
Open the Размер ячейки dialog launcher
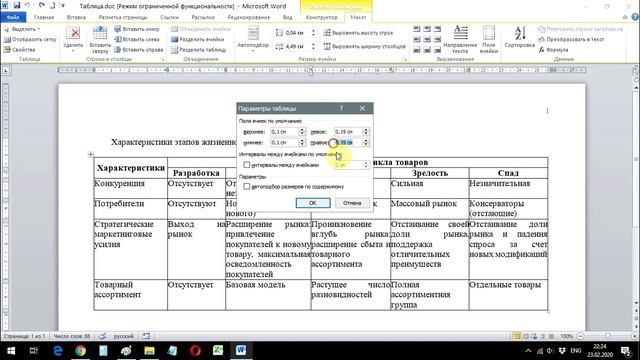(405, 60)
